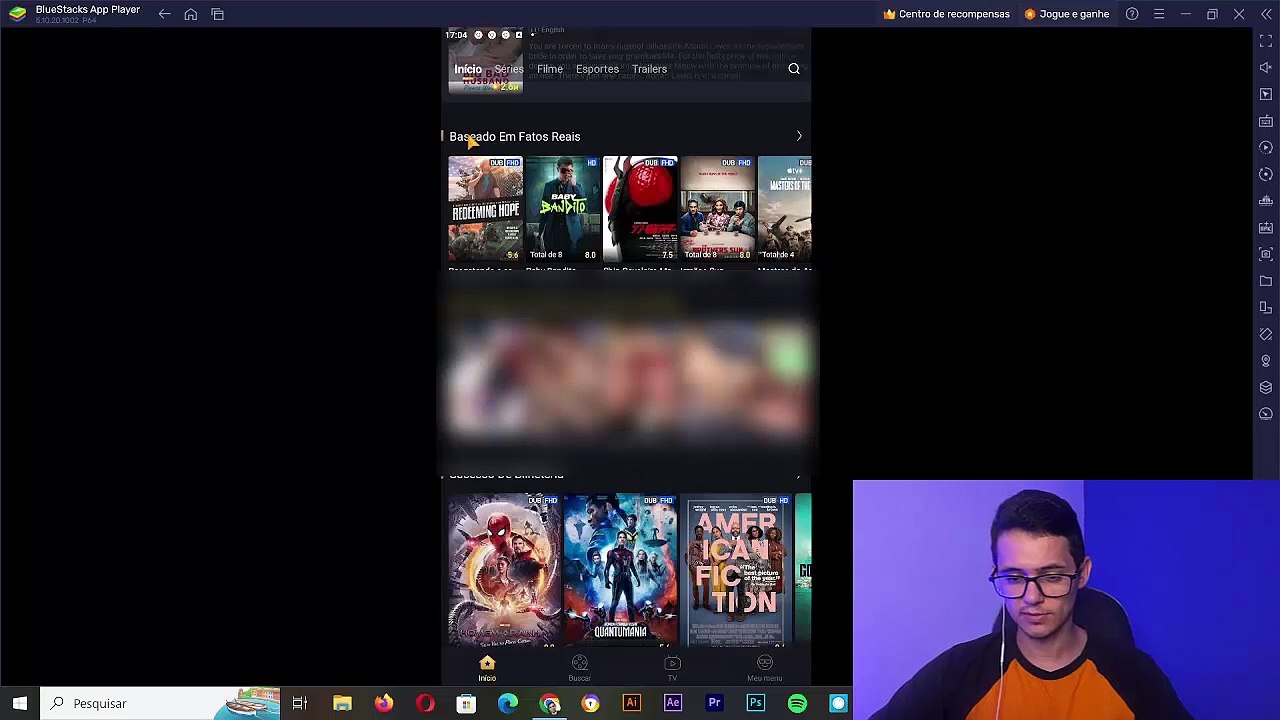This screenshot has width=1280, height=720.
Task: Switch to the Filme tab
Action: point(550,69)
